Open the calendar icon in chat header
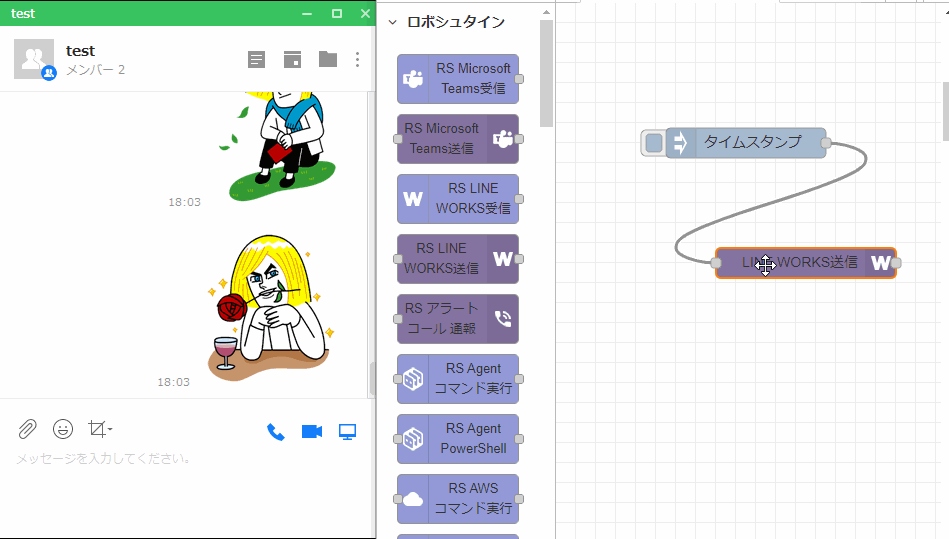This screenshot has height=539, width=949. click(292, 59)
